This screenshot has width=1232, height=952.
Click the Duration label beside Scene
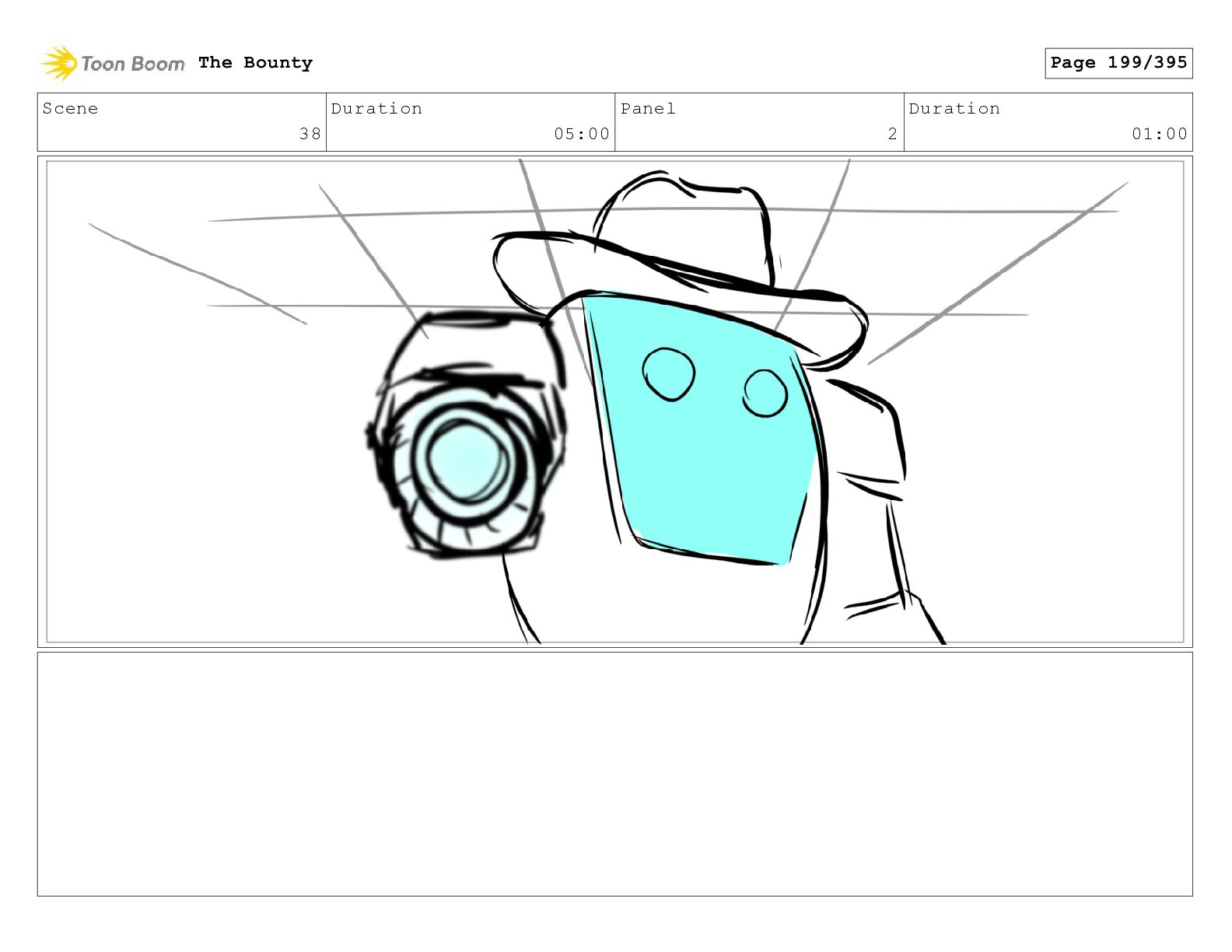(377, 109)
